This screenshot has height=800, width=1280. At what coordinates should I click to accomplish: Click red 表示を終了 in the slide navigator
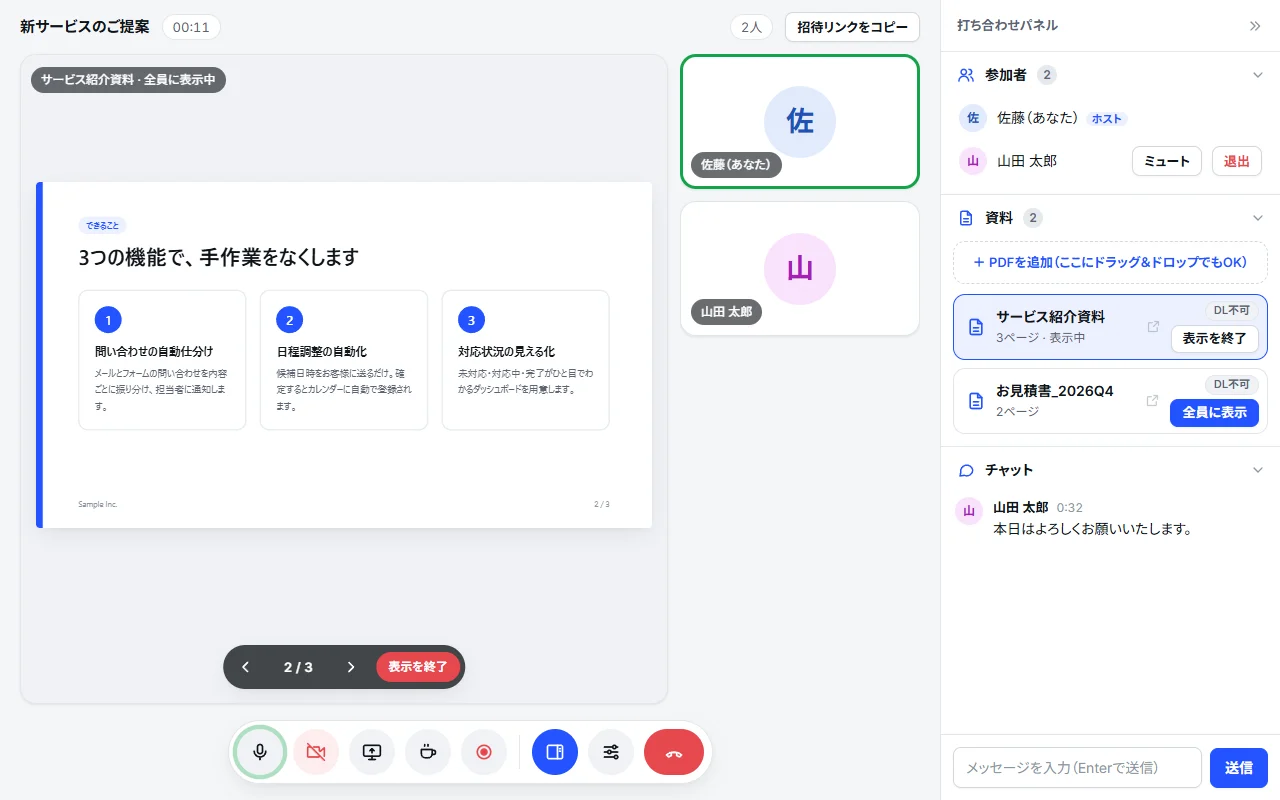tap(419, 667)
